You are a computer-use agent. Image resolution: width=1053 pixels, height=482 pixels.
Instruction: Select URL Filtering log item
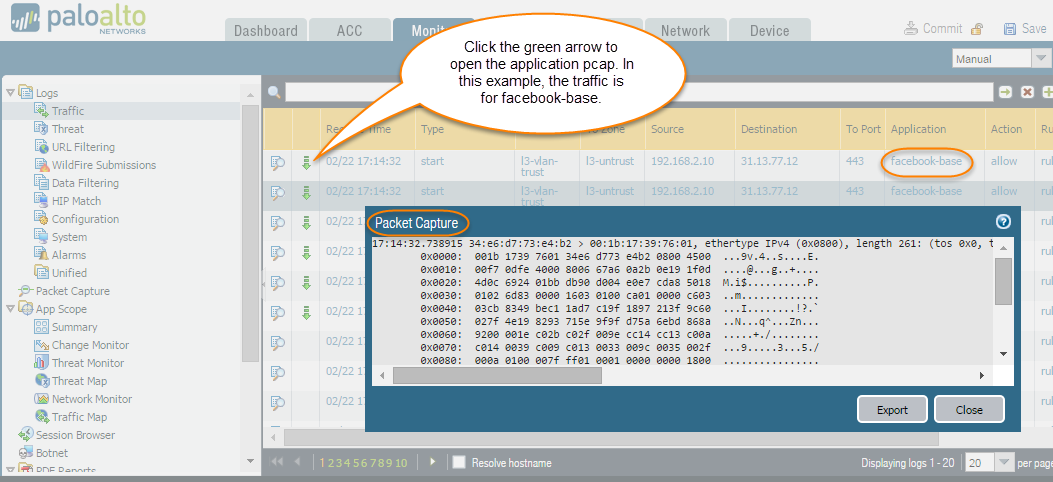(83, 147)
